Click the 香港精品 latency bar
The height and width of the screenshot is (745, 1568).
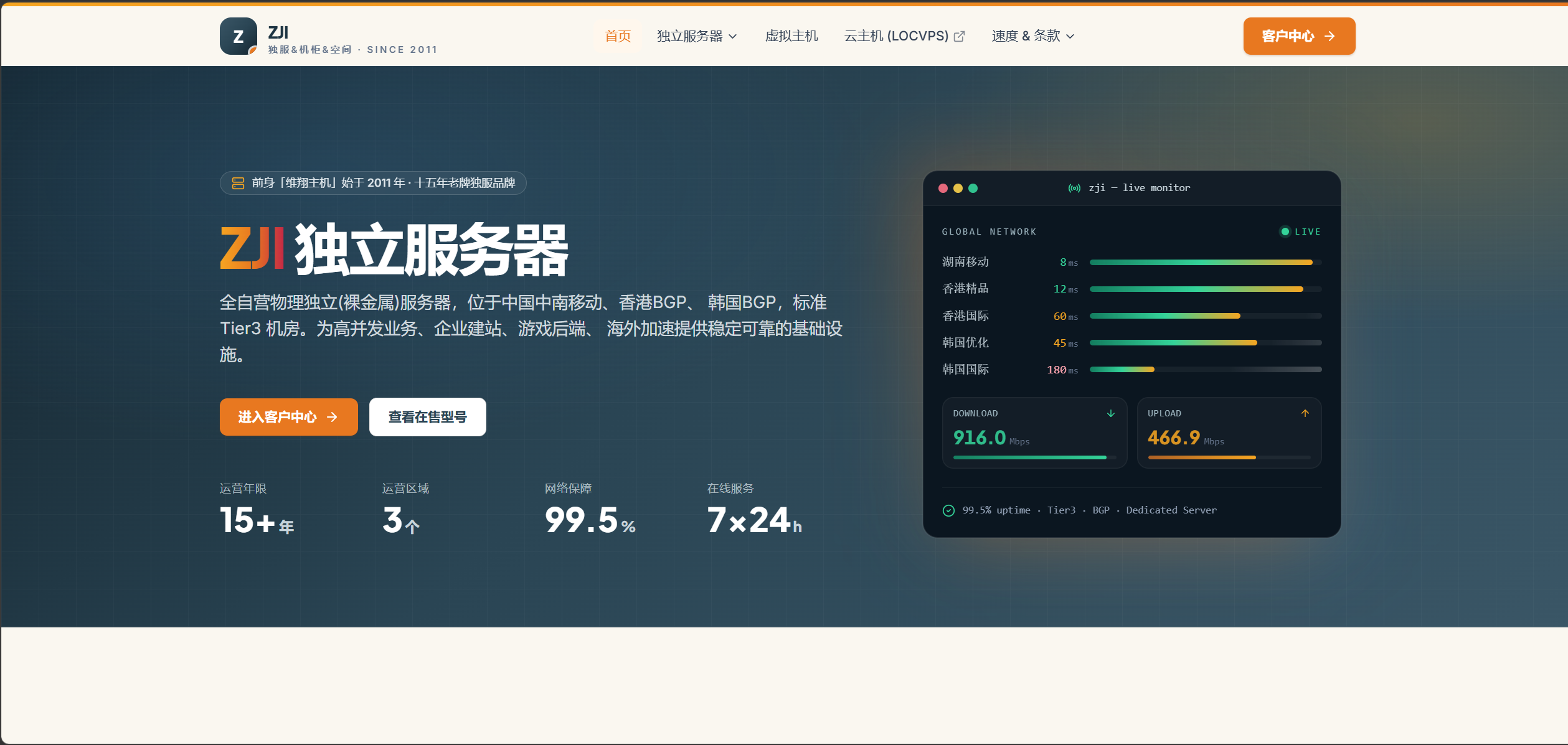(1205, 289)
